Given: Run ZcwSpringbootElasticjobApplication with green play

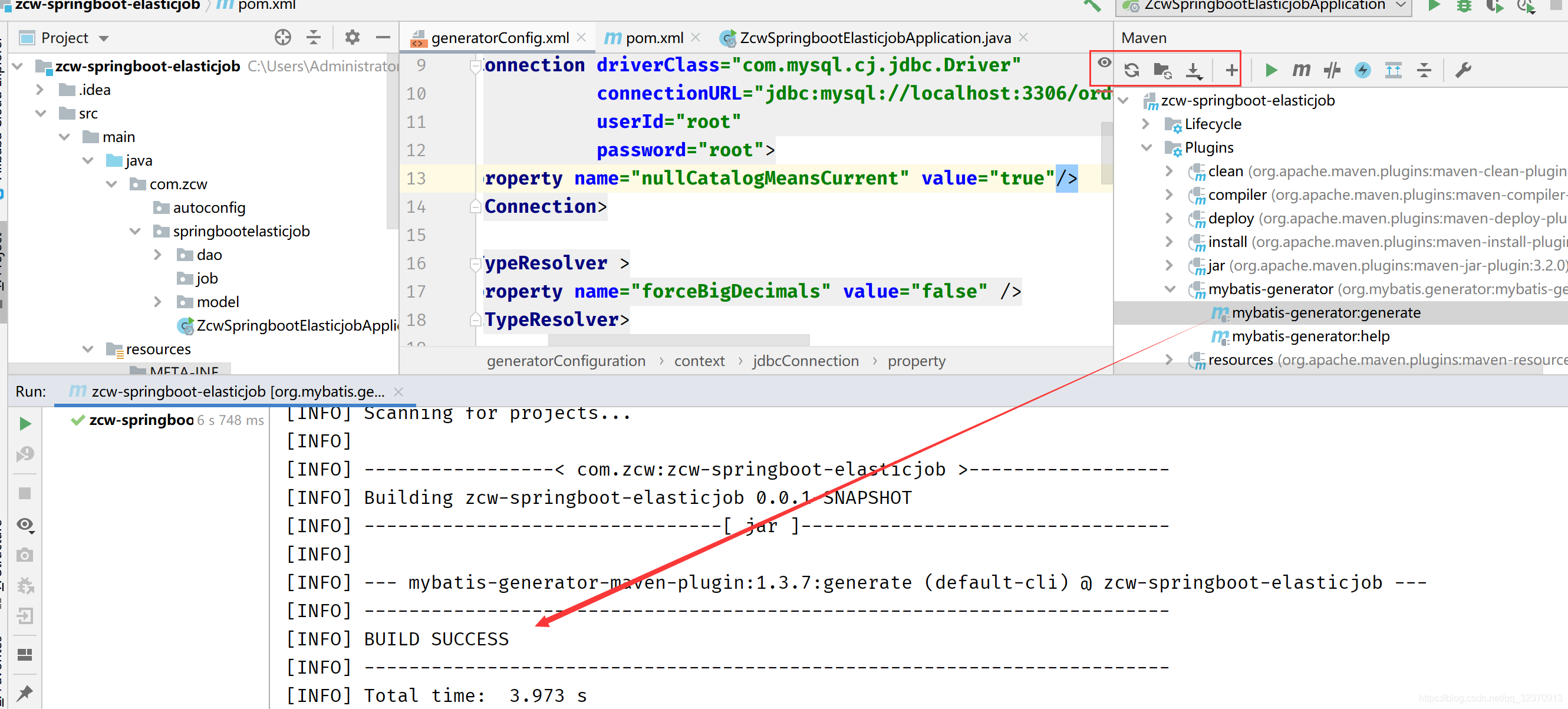Looking at the screenshot, I should [x=1434, y=6].
